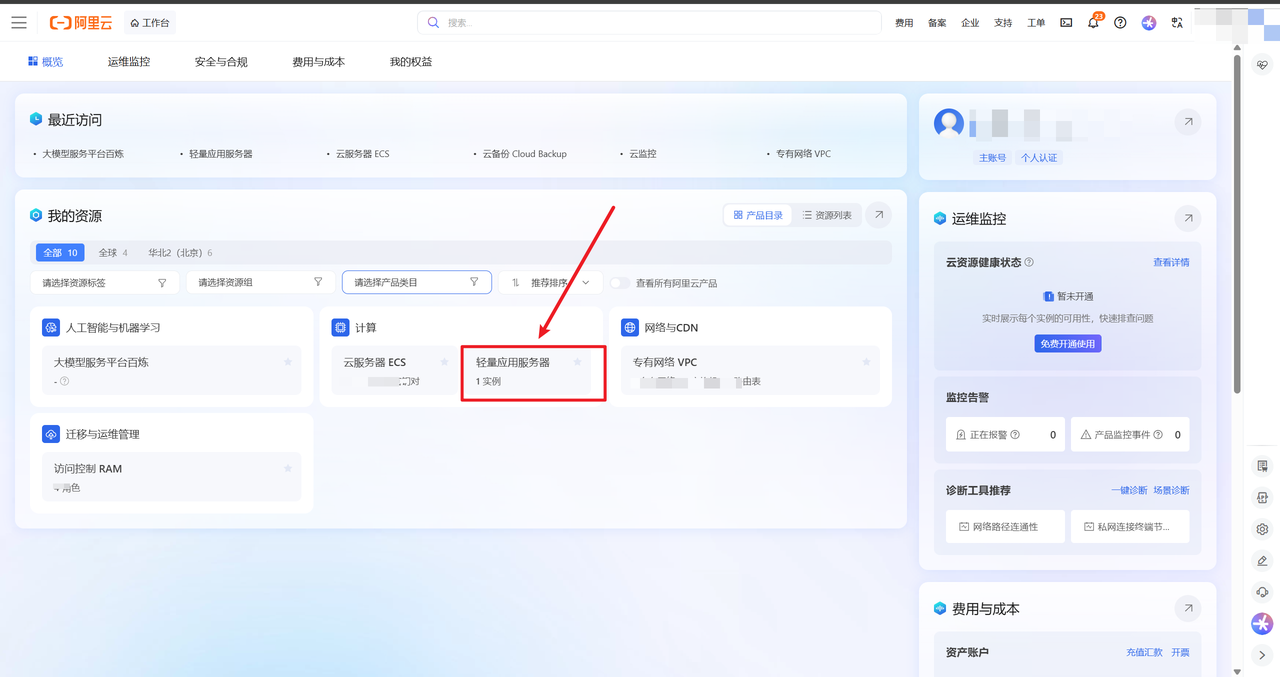Viewport: 1280px width, 677px height.
Task: Toggle 查看所有阿里云产品 switch
Action: (x=620, y=283)
